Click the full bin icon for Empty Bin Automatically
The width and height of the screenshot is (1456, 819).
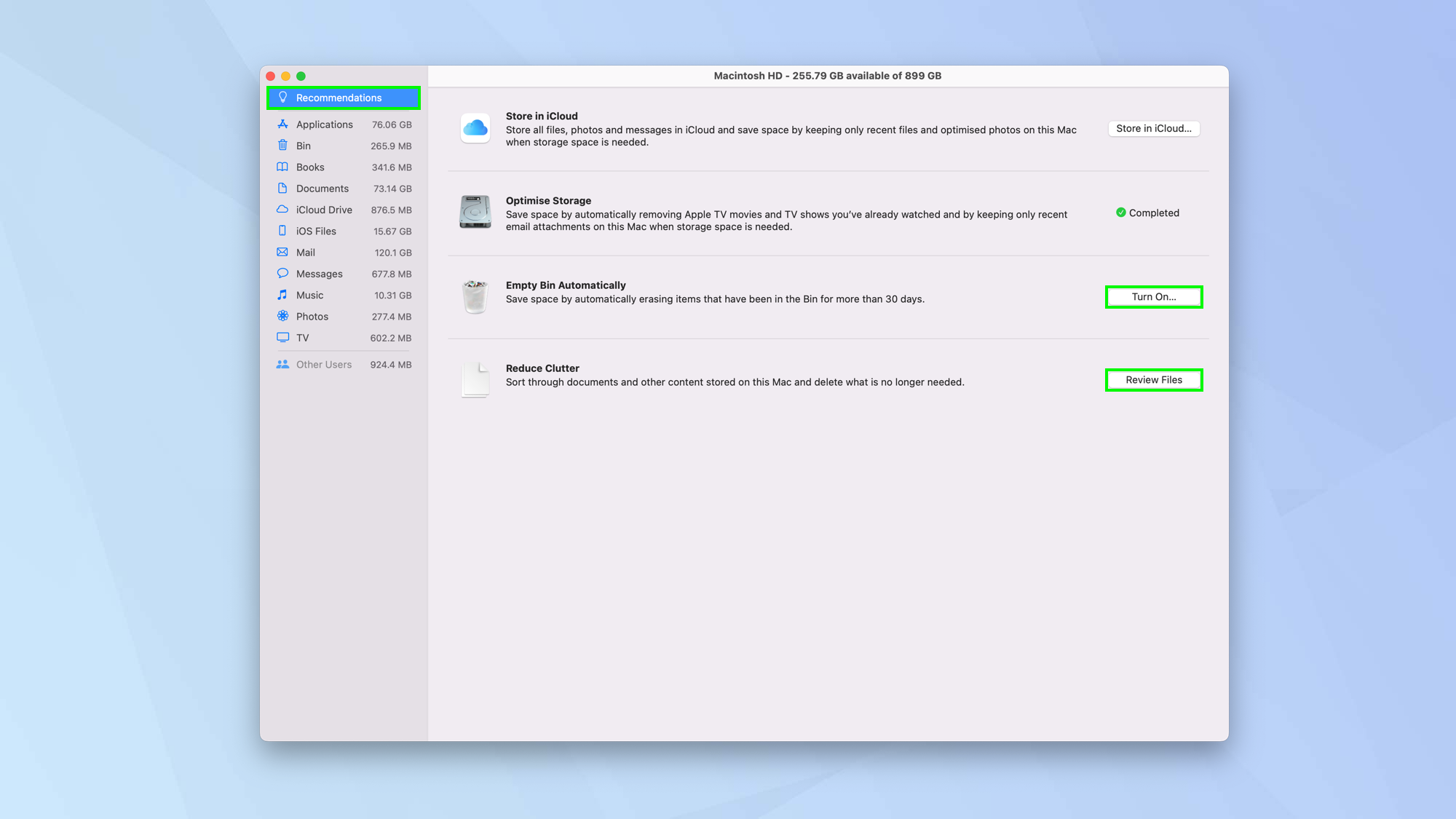point(475,296)
